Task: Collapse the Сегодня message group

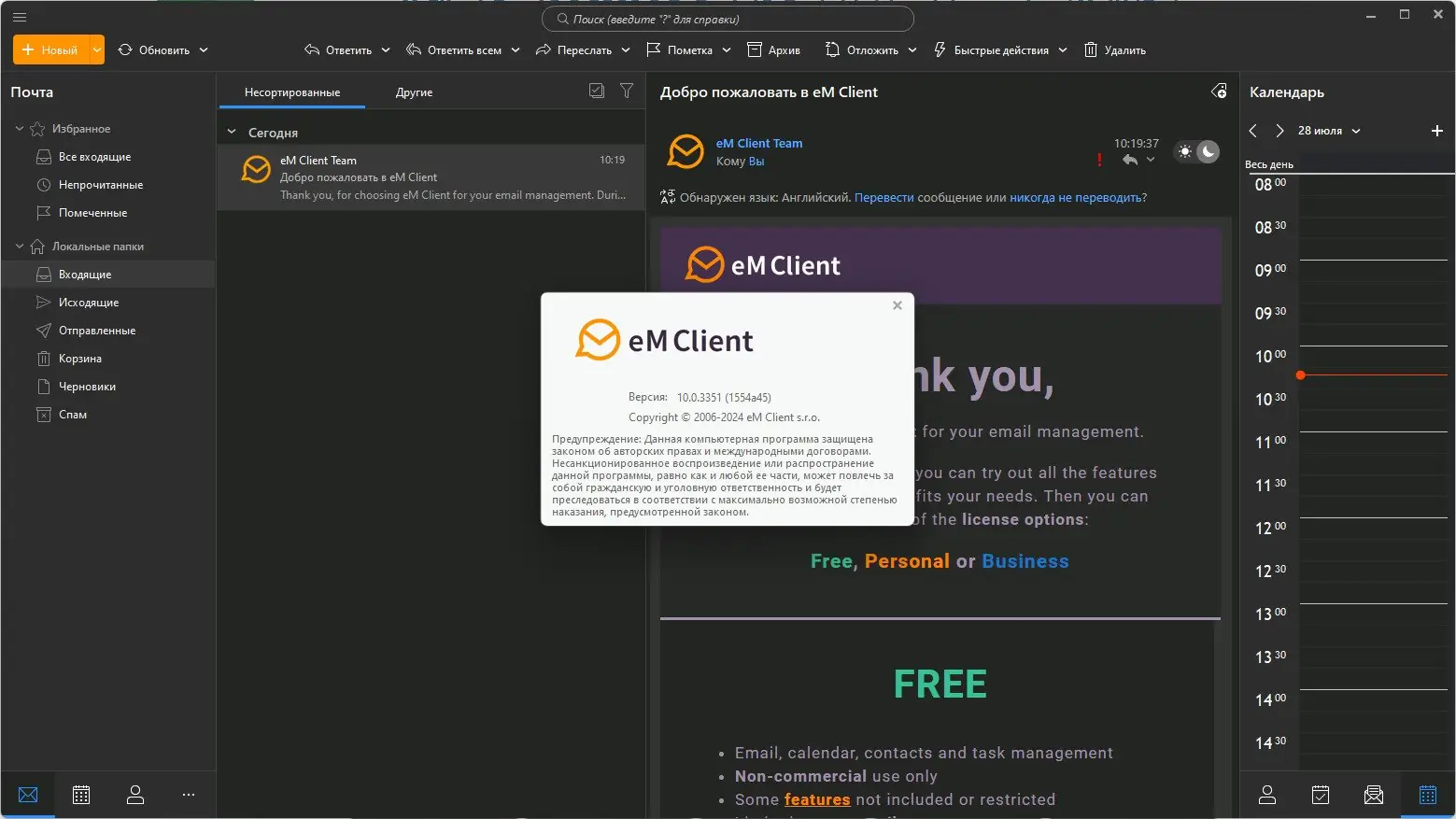Action: point(232,133)
